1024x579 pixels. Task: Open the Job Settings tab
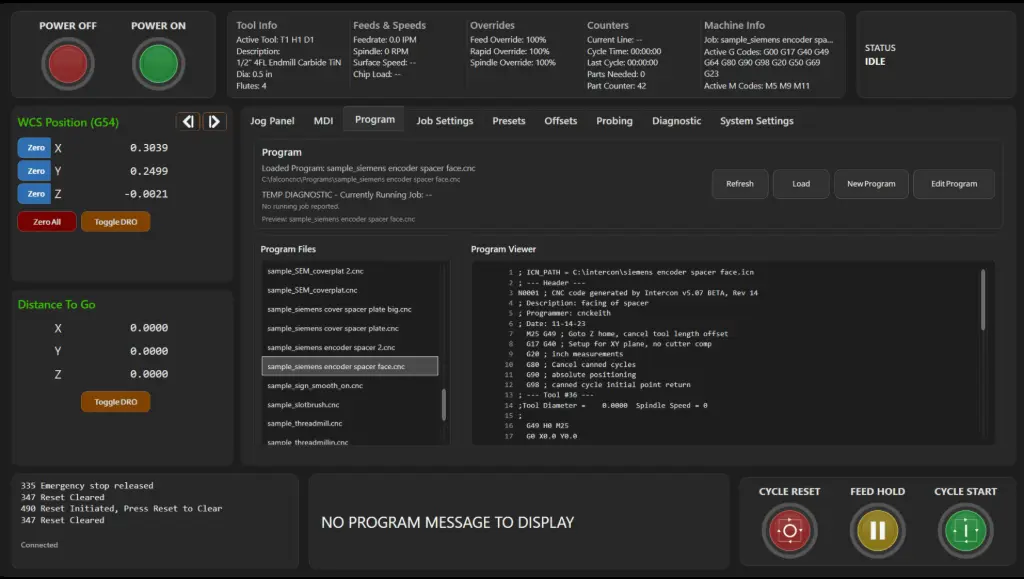445,121
